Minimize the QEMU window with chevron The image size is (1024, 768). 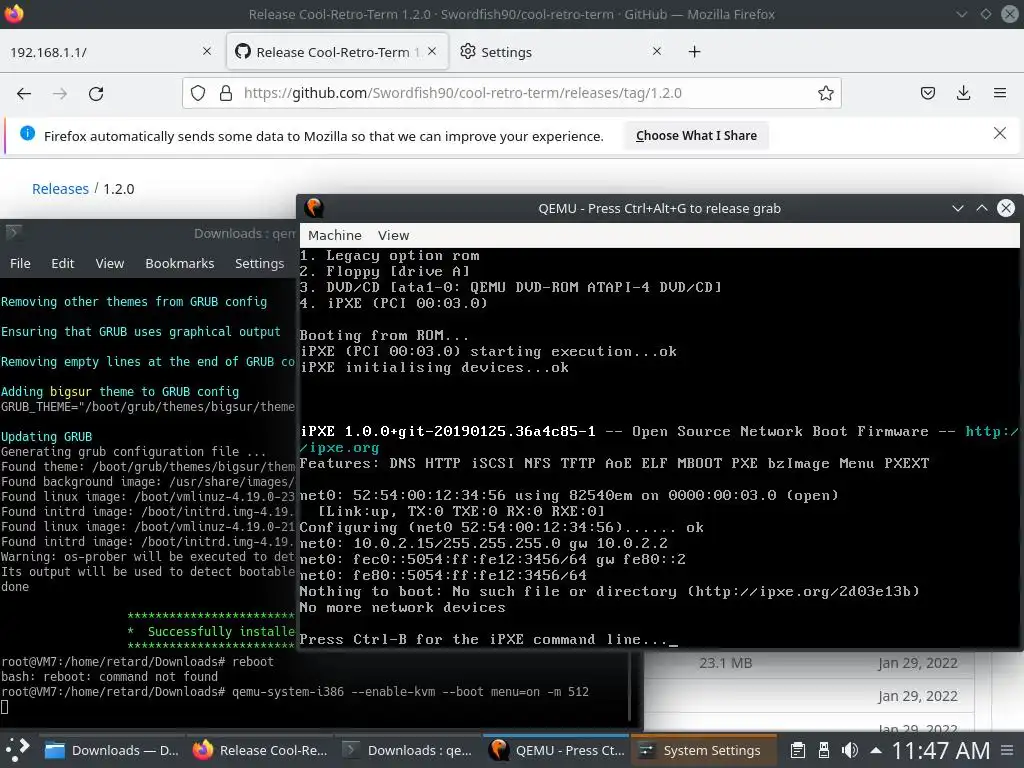pos(957,208)
